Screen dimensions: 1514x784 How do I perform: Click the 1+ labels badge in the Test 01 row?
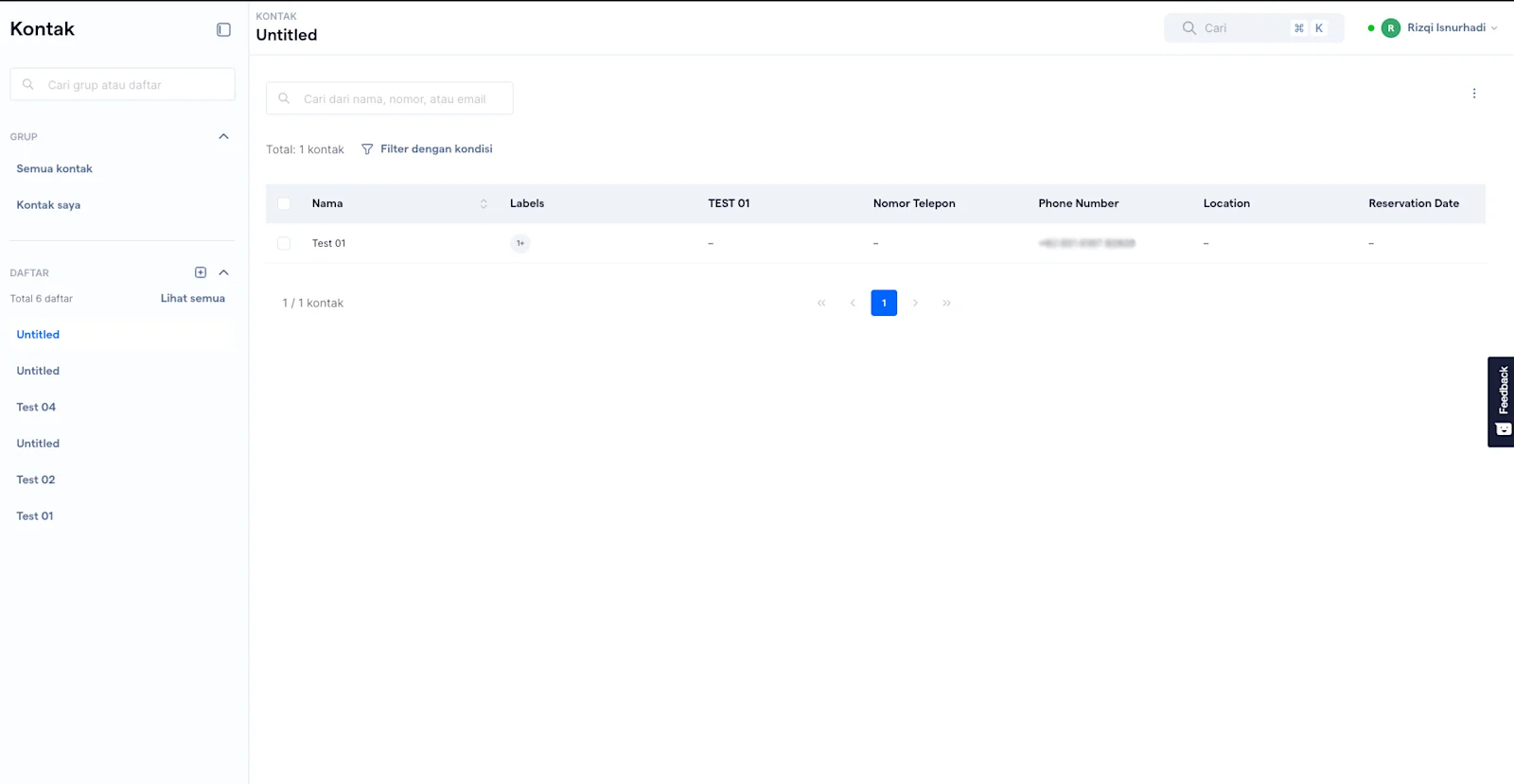[520, 243]
